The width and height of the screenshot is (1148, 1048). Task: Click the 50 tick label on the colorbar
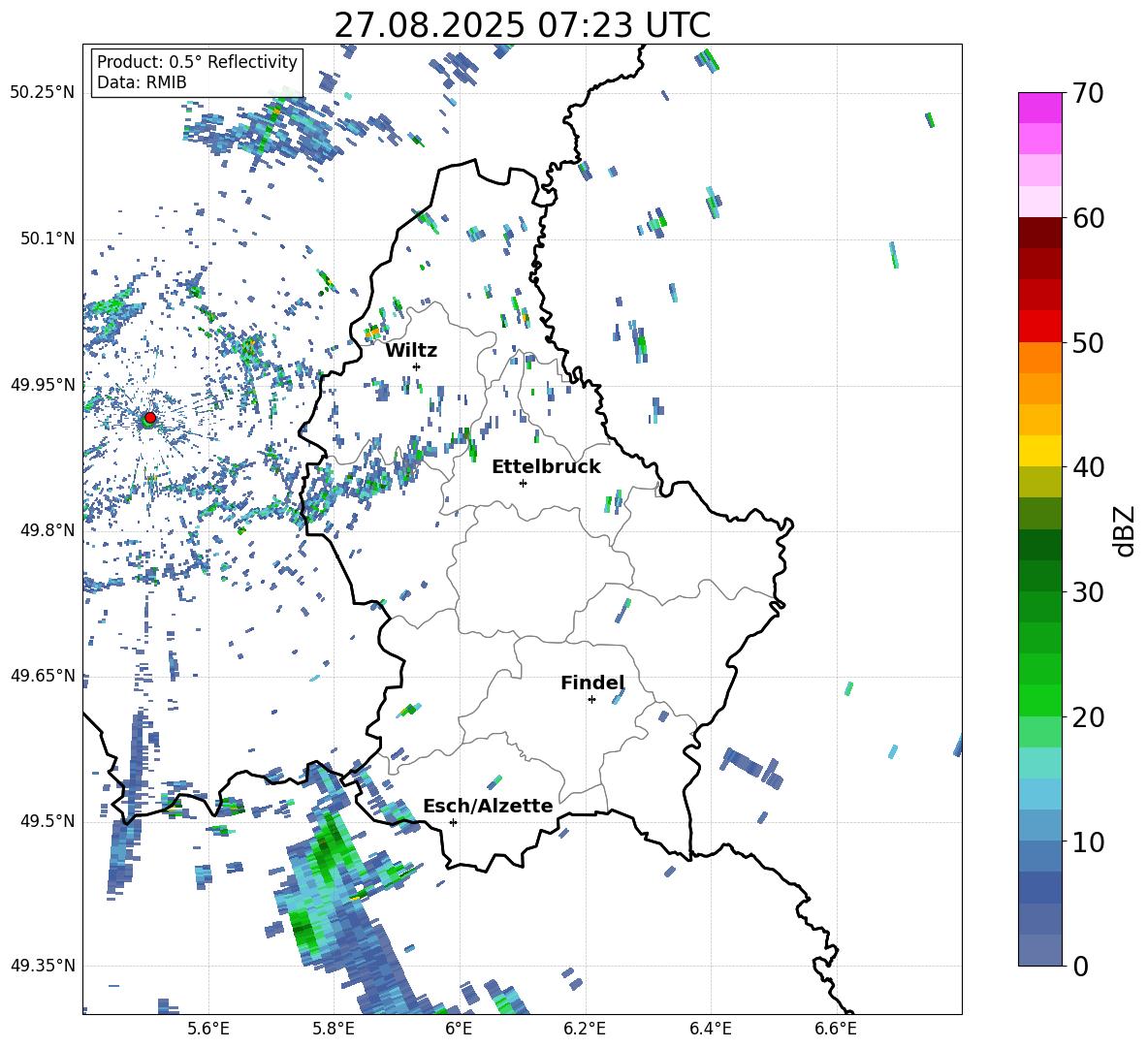point(1087,342)
